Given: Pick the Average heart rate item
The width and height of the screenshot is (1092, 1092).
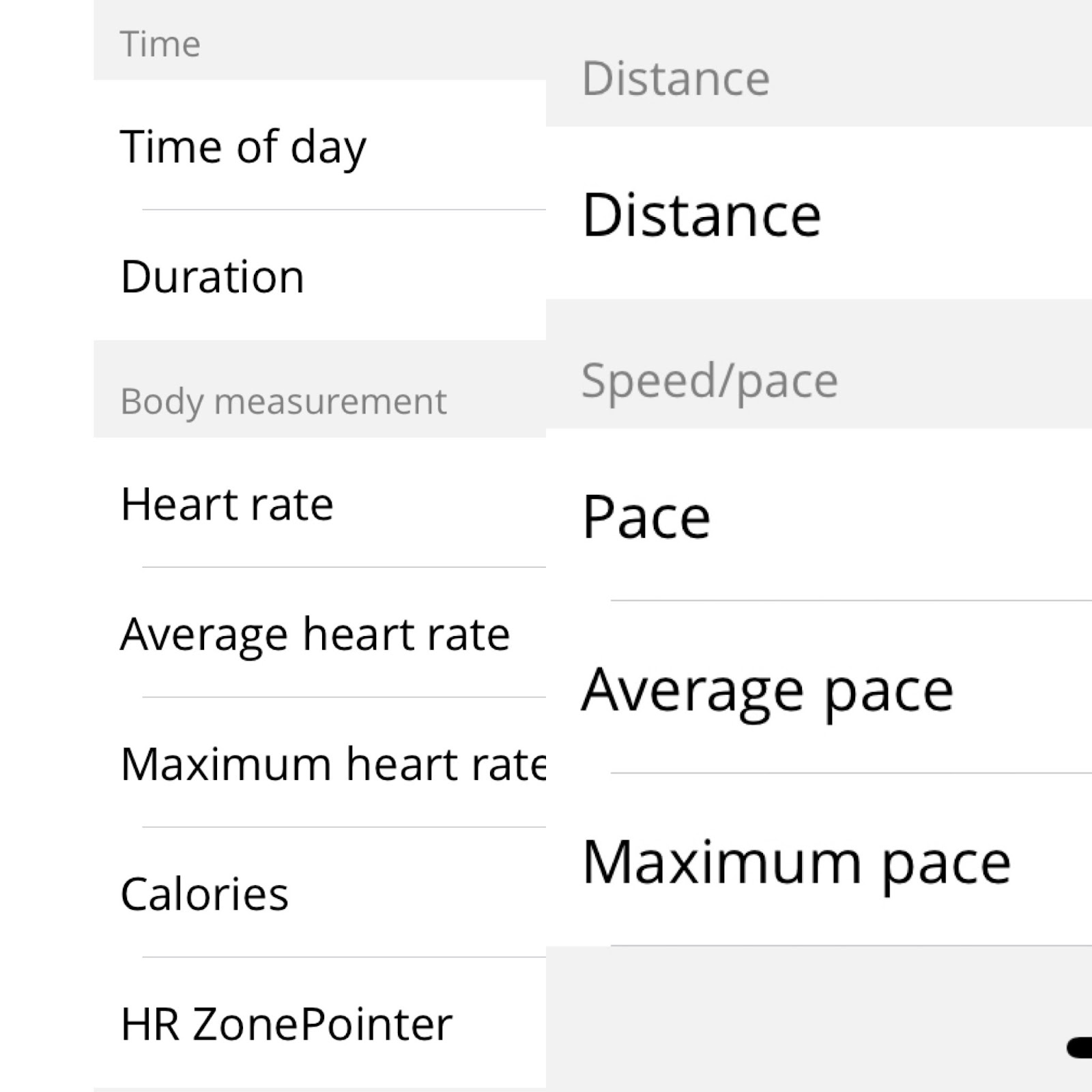Looking at the screenshot, I should coord(315,634).
